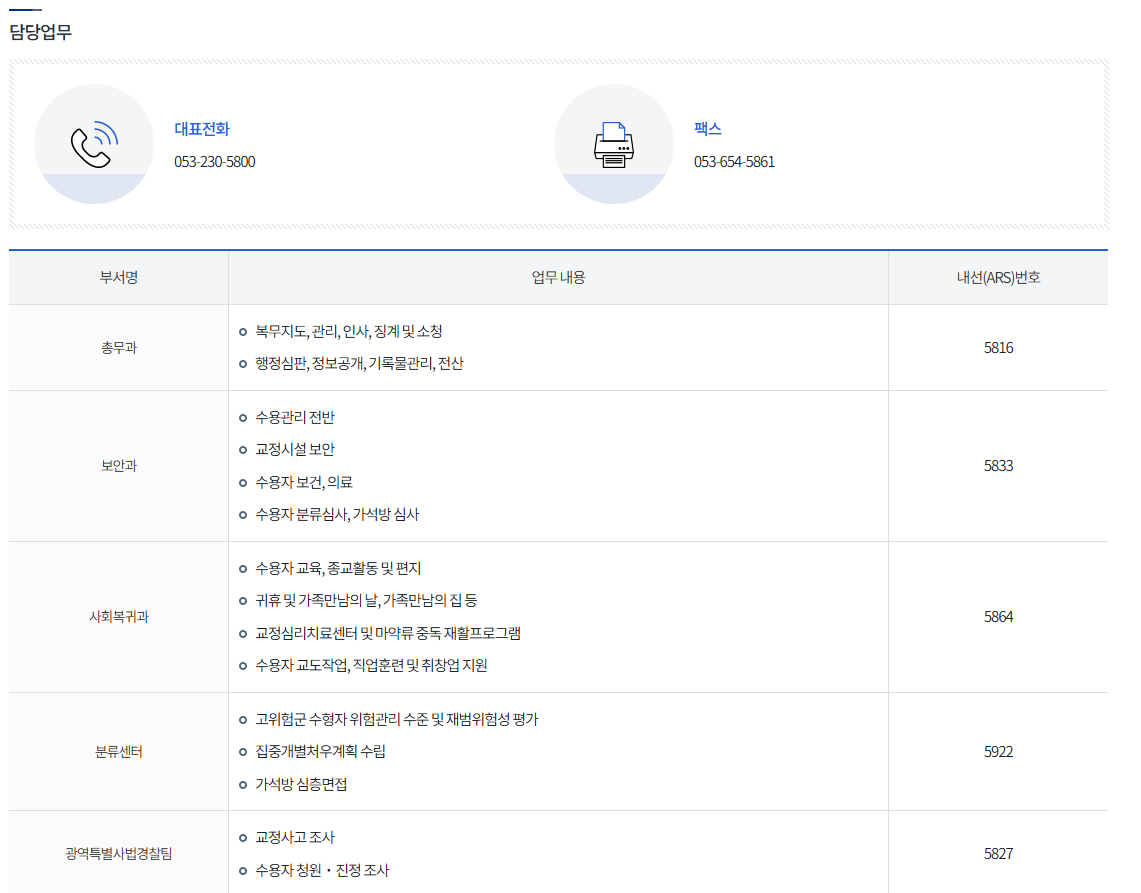Click extension number 5827
This screenshot has height=893, width=1141.
tap(998, 854)
